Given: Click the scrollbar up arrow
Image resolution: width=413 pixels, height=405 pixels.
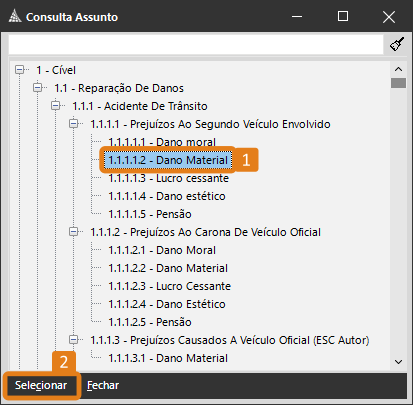Looking at the screenshot, I should [398, 69].
